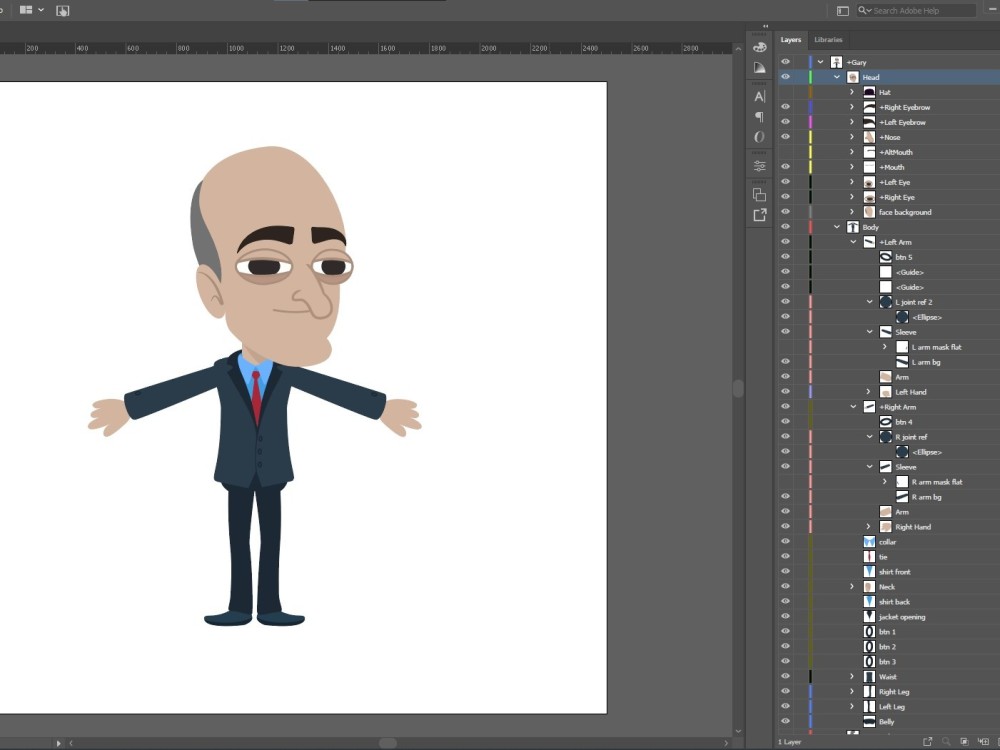Viewport: 1000px width, 750px height.
Task: Hide the Left Hand layer
Action: point(786,392)
